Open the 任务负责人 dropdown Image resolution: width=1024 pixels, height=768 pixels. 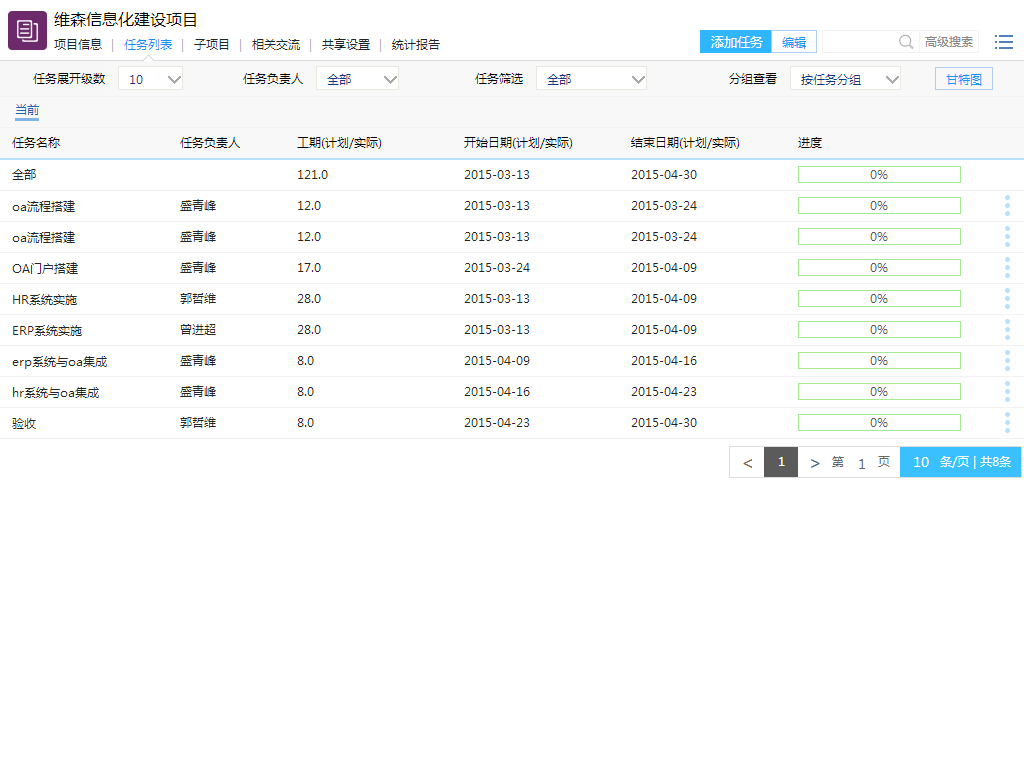[358, 79]
